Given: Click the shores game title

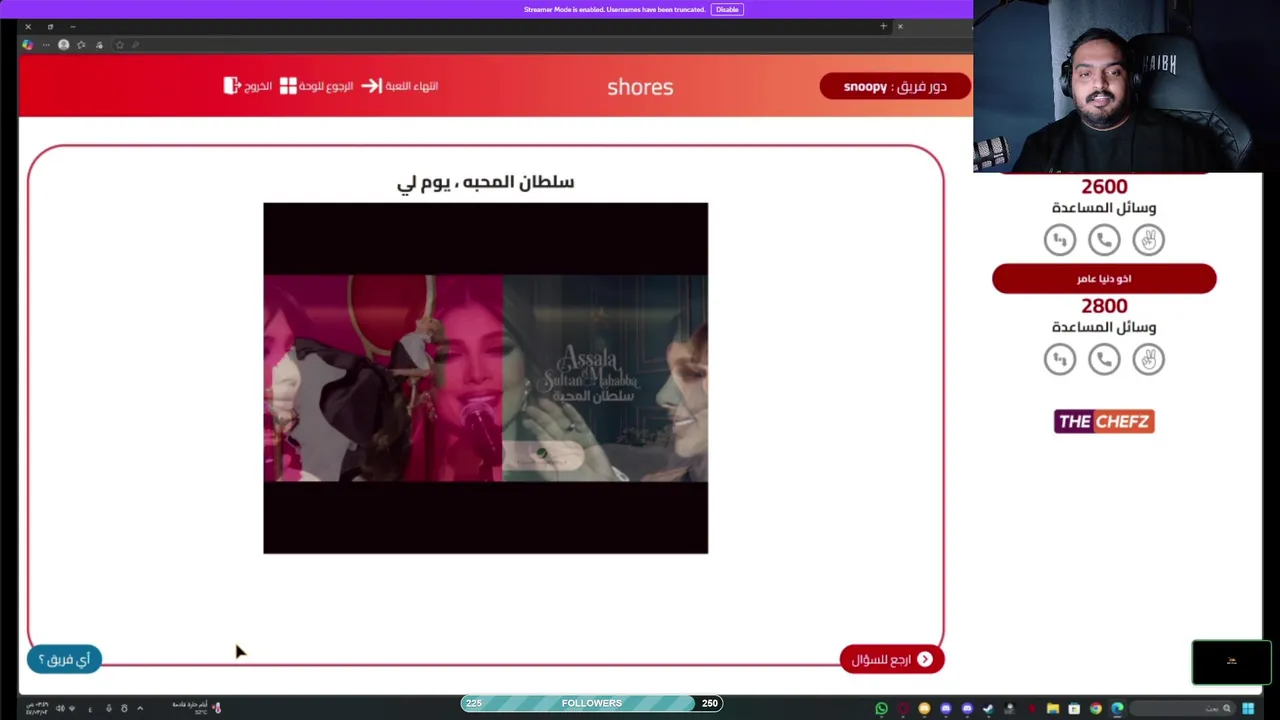Looking at the screenshot, I should tap(640, 87).
